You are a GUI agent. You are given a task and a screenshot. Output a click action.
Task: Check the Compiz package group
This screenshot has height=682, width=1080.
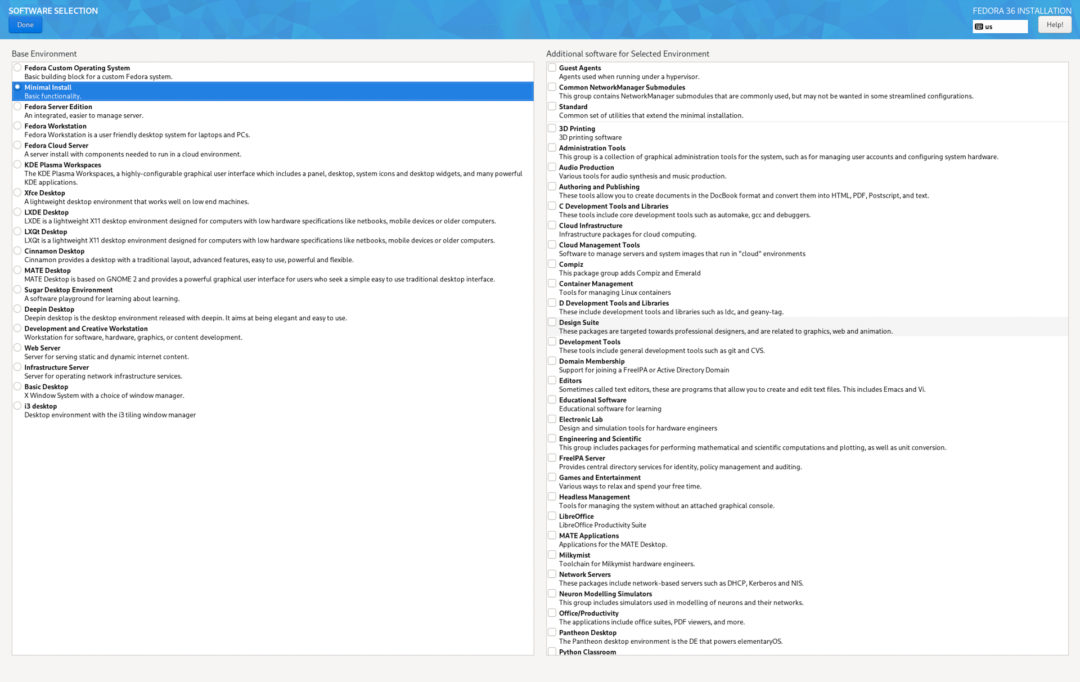point(552,263)
